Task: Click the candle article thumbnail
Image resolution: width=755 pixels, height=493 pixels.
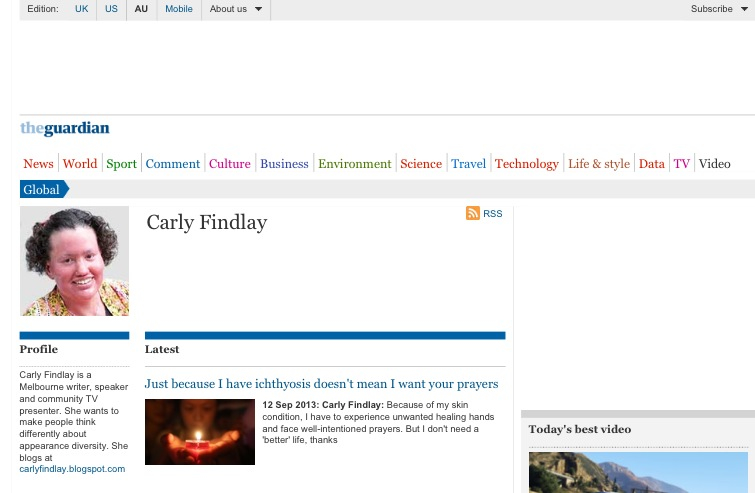Action: (200, 432)
